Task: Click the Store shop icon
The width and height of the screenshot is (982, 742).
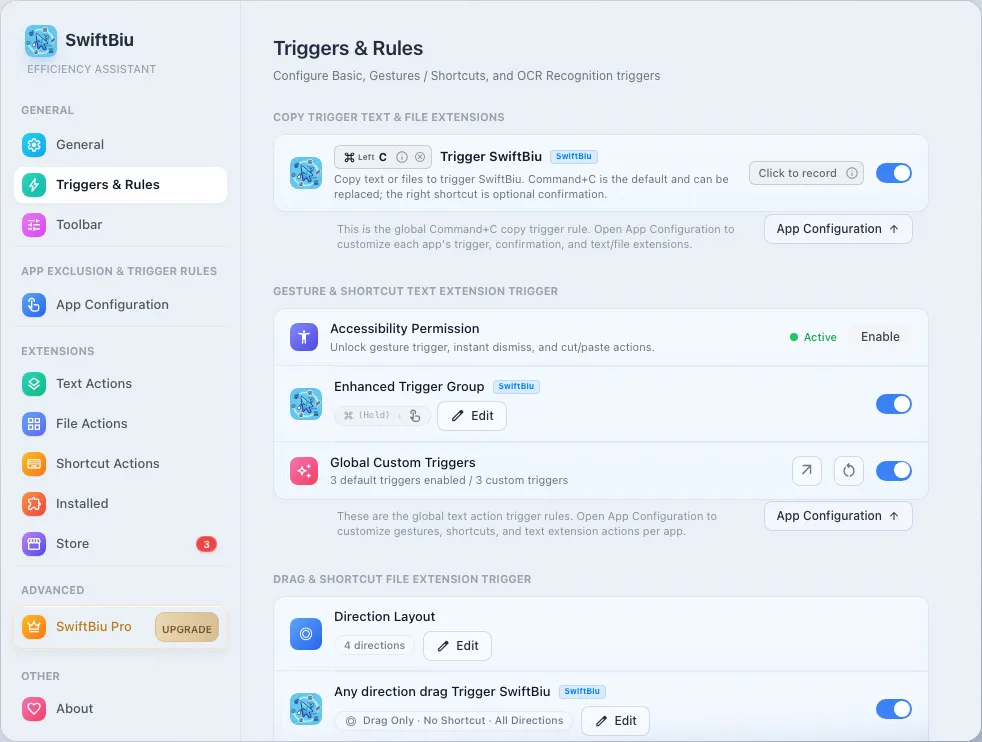Action: point(34,544)
